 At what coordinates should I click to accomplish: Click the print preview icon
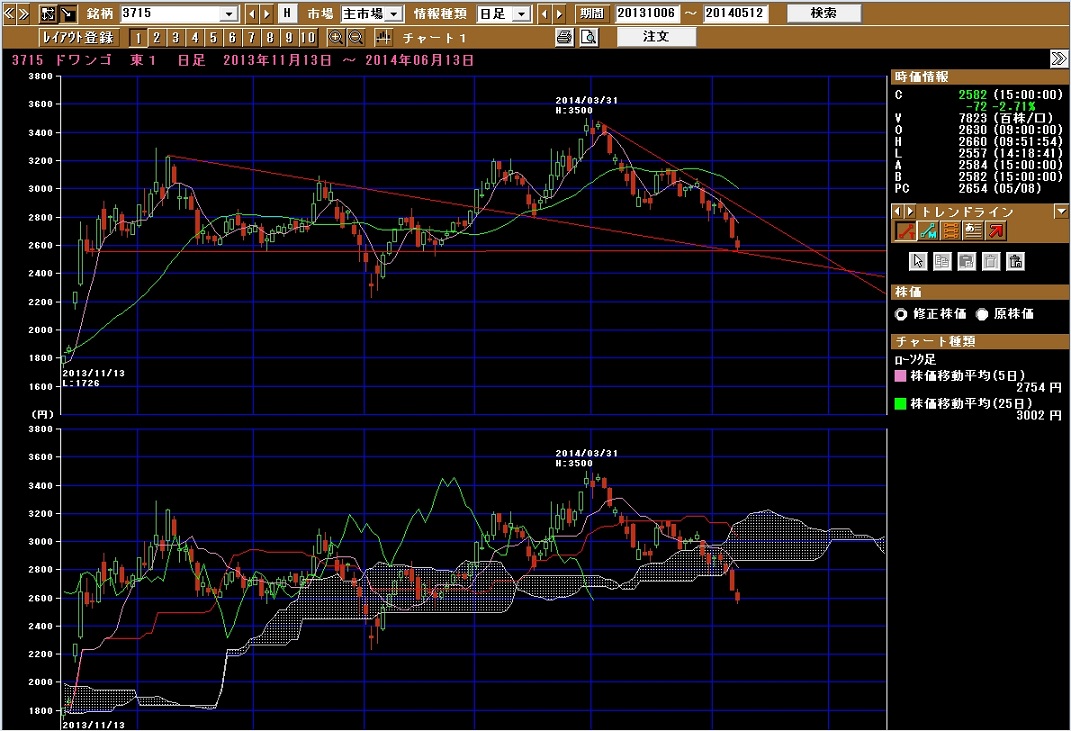(x=589, y=38)
